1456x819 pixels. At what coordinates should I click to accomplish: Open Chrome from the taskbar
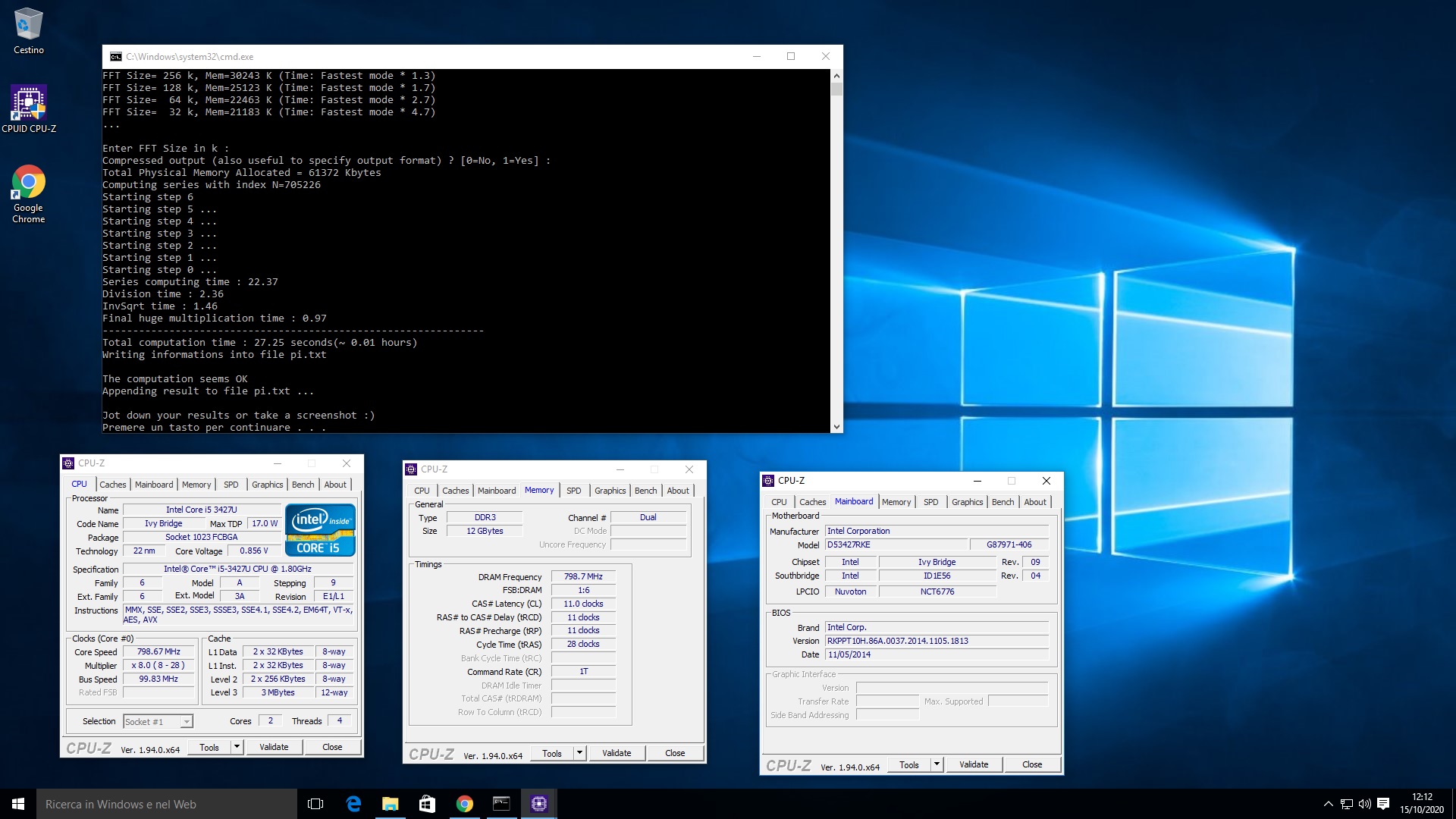pyautogui.click(x=465, y=804)
